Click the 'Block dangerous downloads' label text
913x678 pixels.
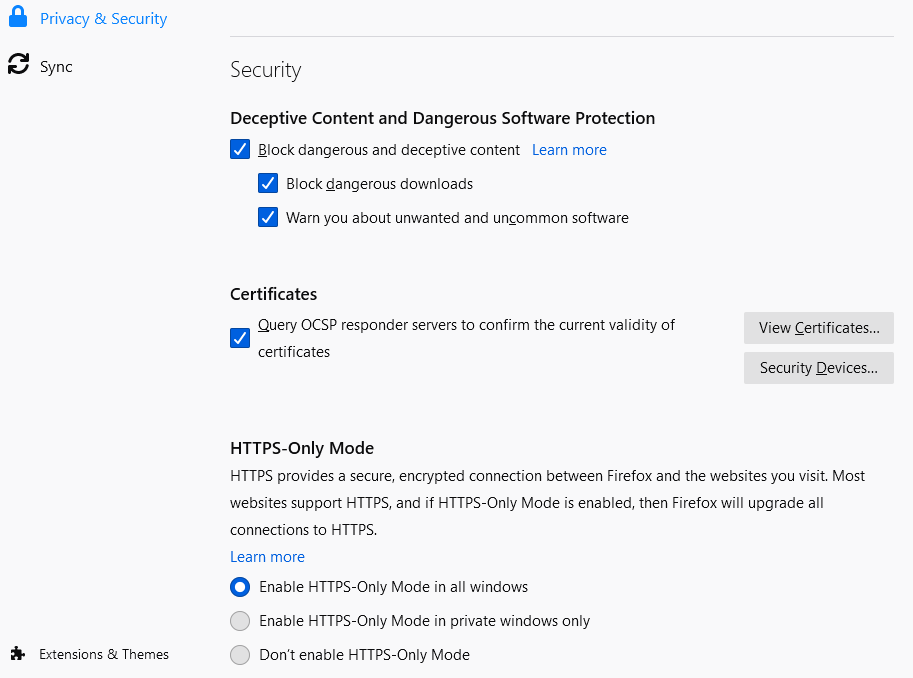(x=379, y=184)
